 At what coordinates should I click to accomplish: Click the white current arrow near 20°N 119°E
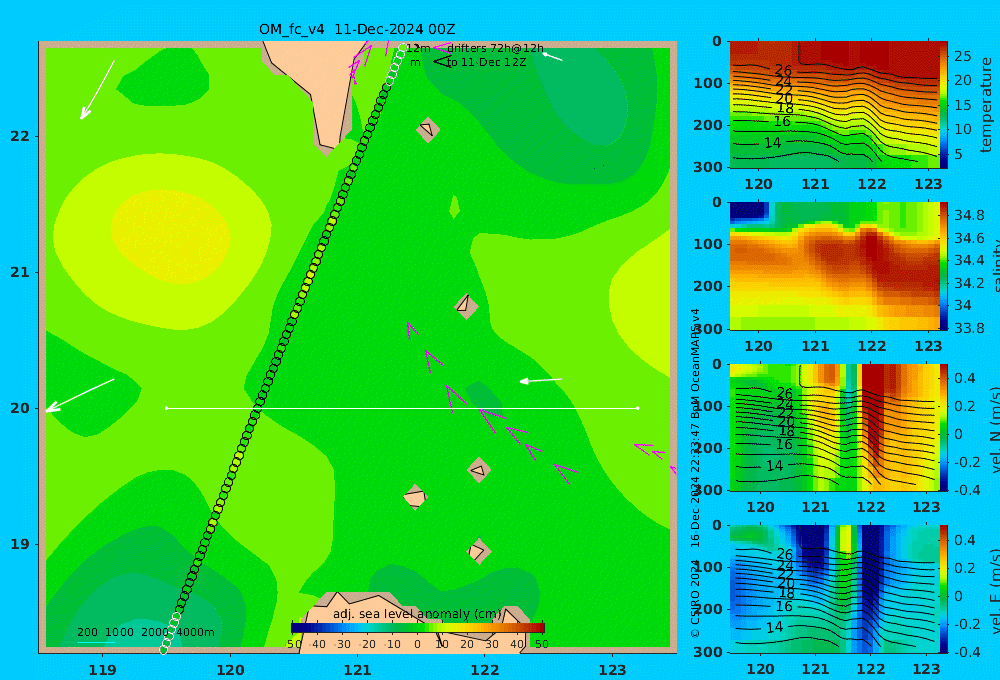click(x=80, y=395)
